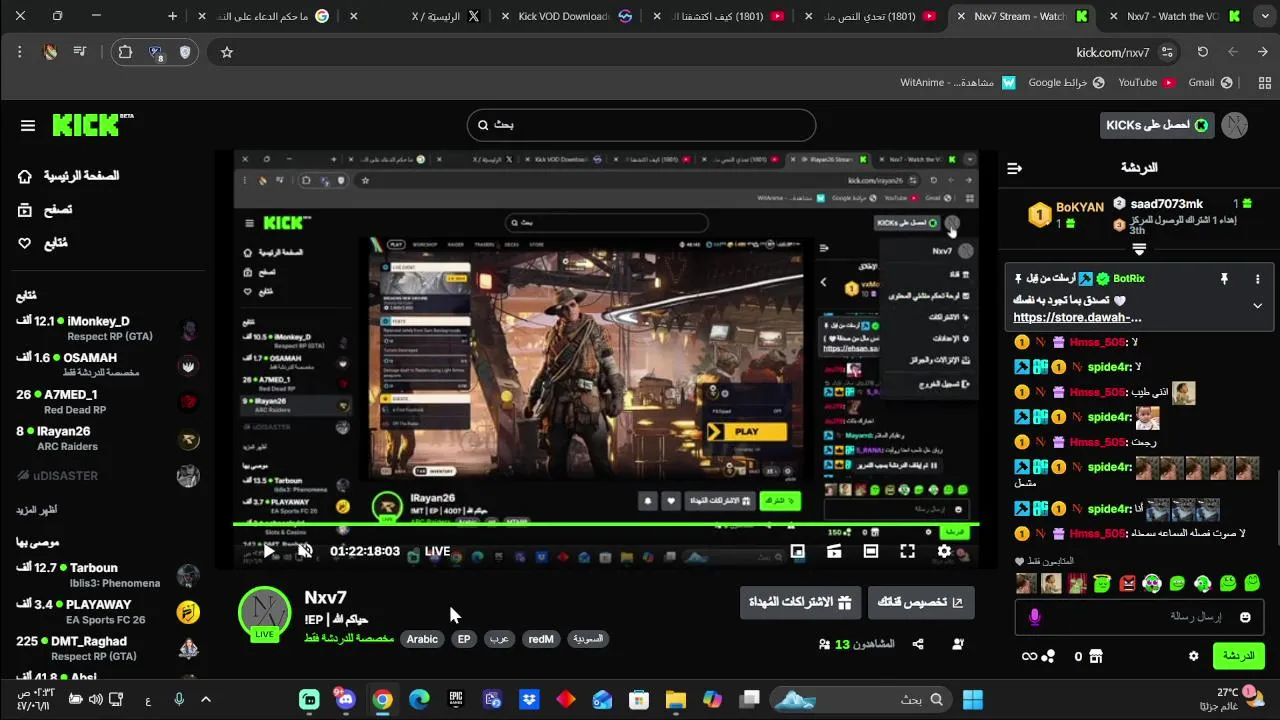
Task: Open Chrome three-dot menu
Action: coord(19,52)
